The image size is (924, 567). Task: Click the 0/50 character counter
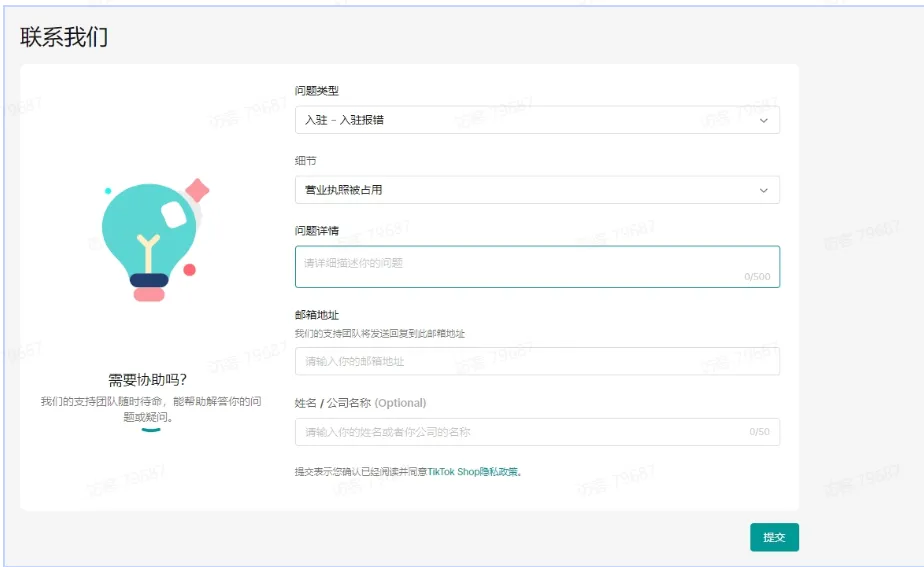[760, 432]
